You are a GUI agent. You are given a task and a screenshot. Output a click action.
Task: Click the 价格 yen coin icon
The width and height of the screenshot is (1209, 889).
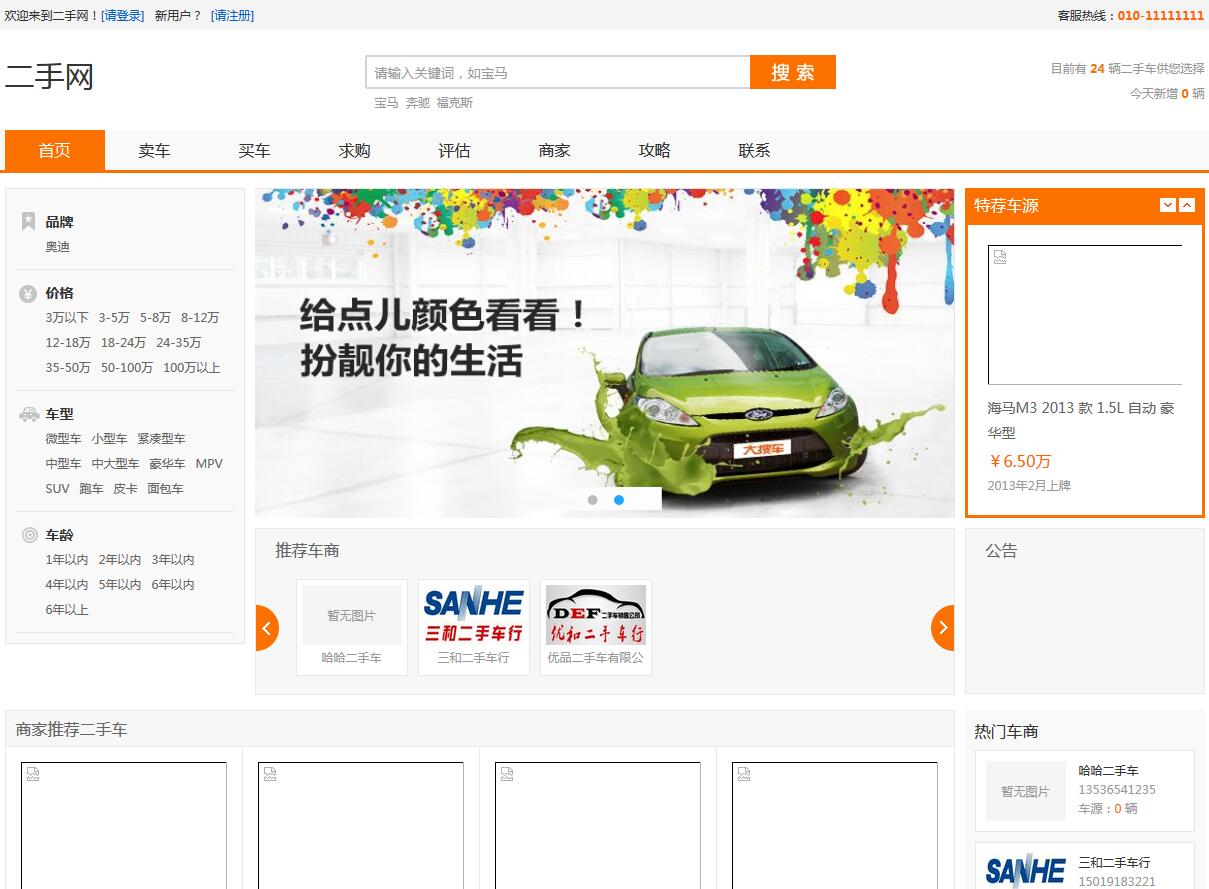(x=28, y=293)
